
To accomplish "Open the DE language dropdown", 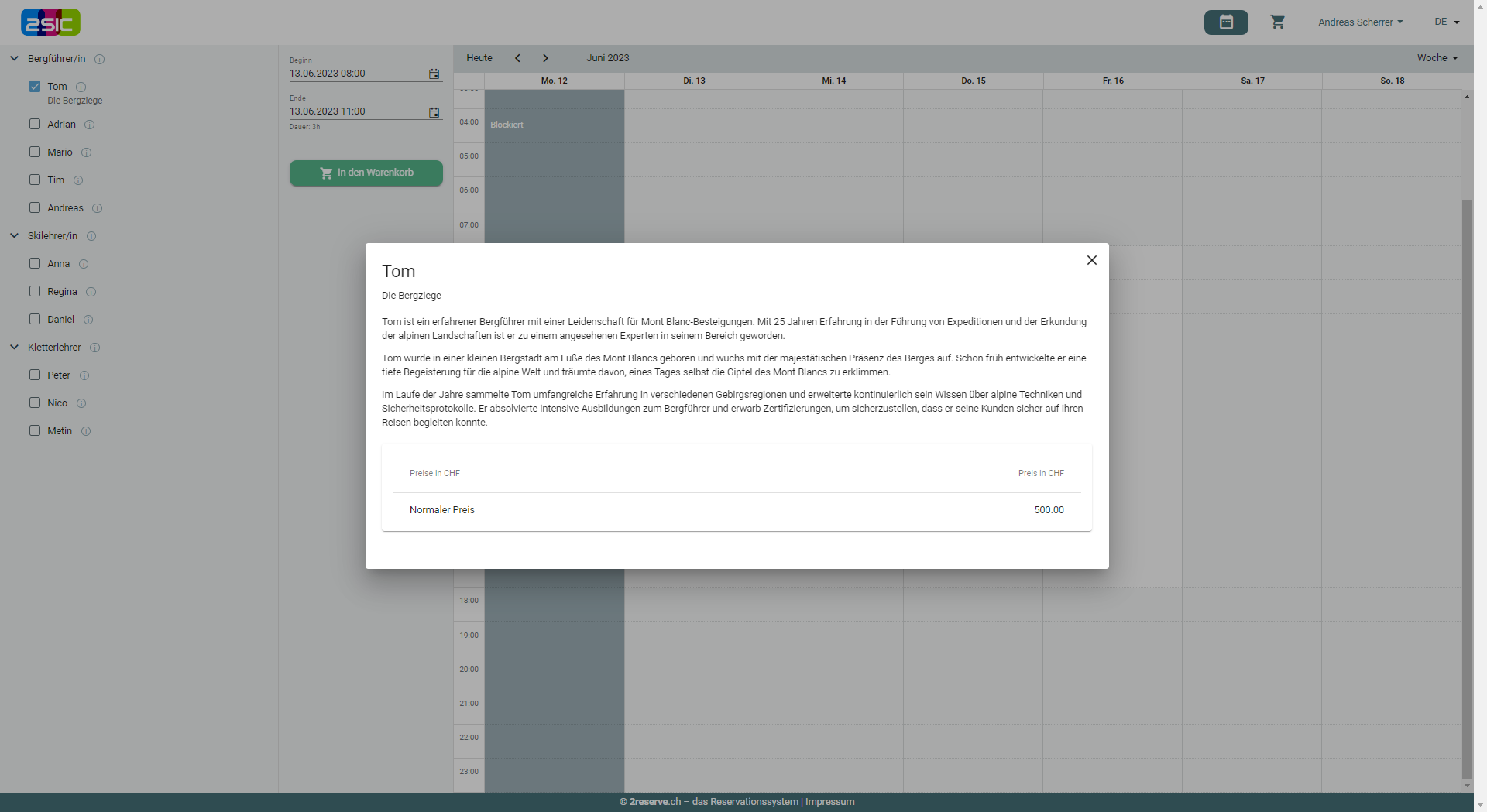I will click(1446, 22).
